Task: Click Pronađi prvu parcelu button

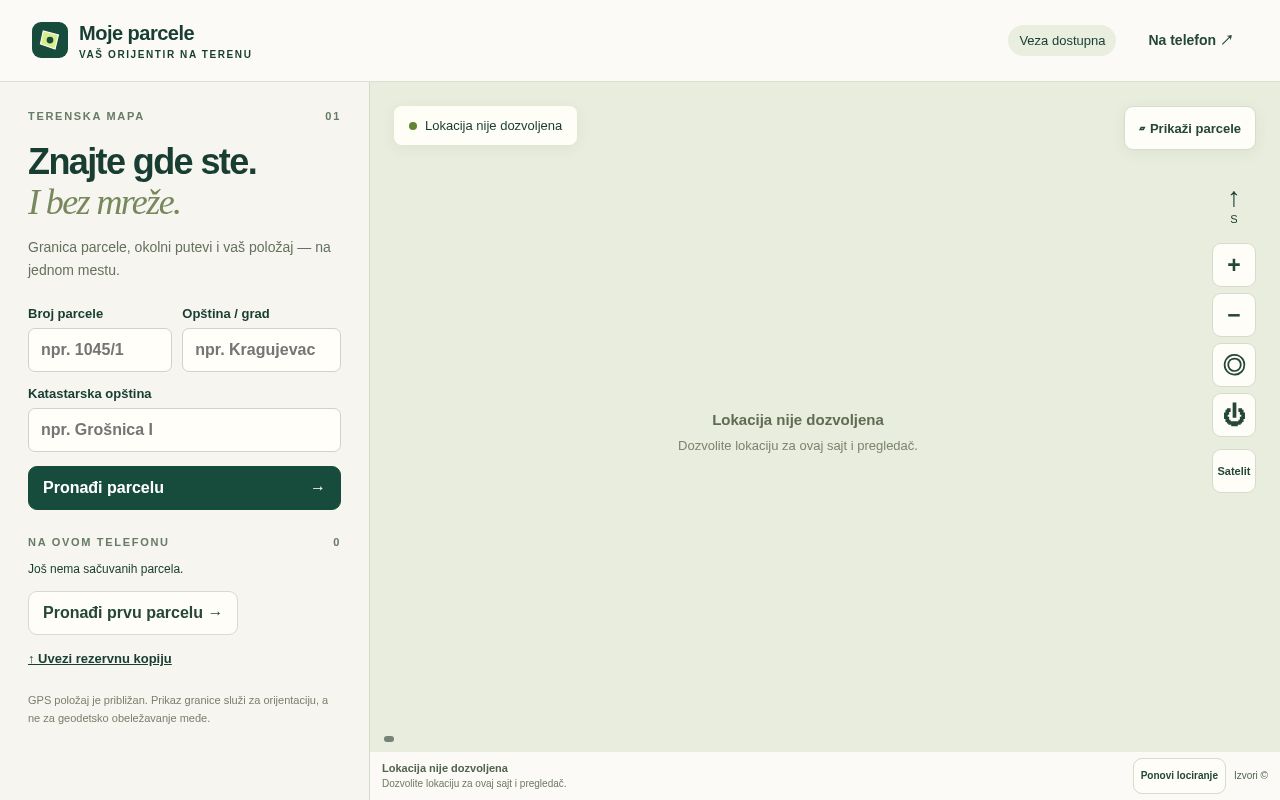Action: click(x=133, y=613)
